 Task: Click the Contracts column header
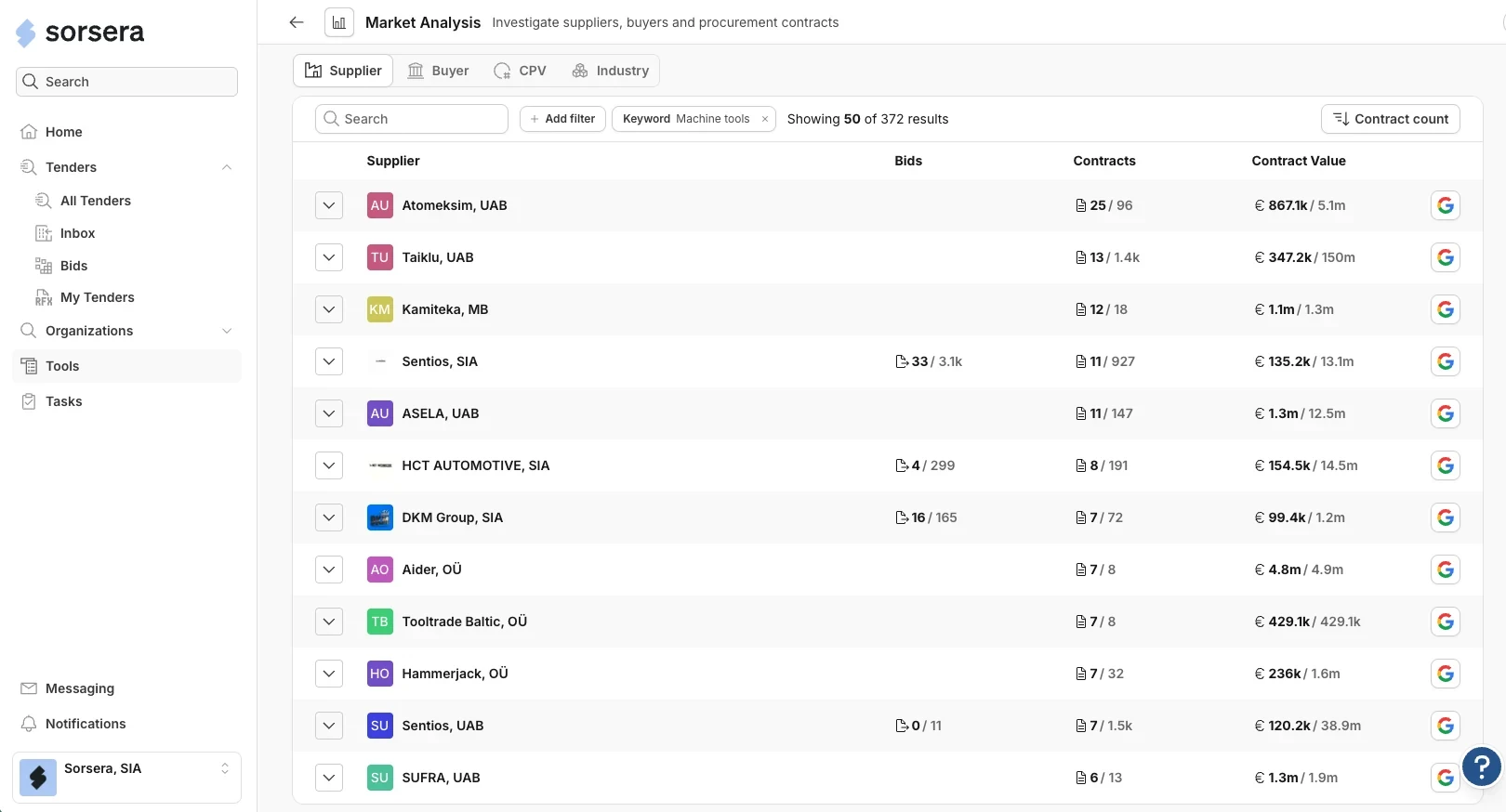tap(1104, 161)
